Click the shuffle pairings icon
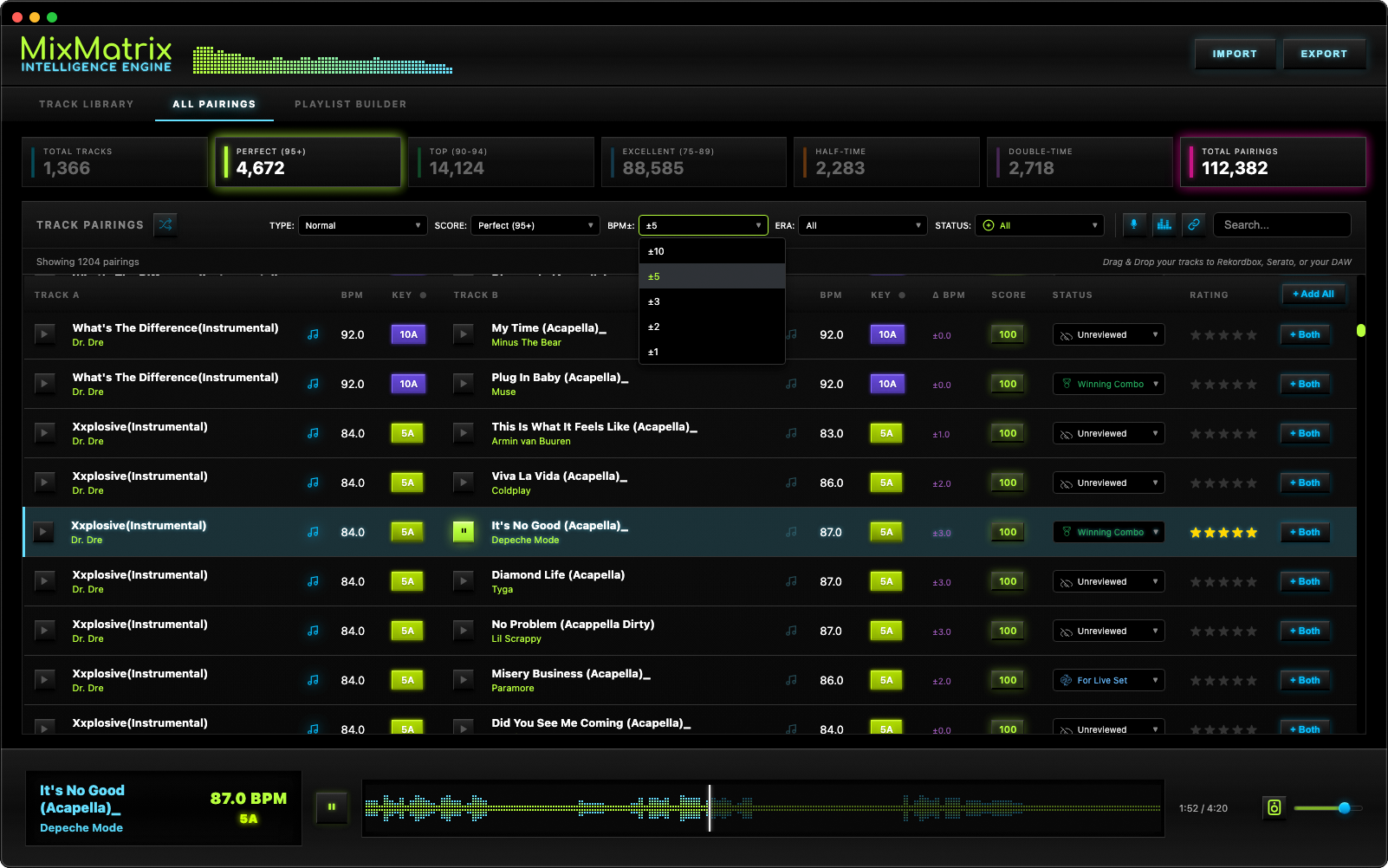The height and width of the screenshot is (868, 1388). [x=165, y=224]
